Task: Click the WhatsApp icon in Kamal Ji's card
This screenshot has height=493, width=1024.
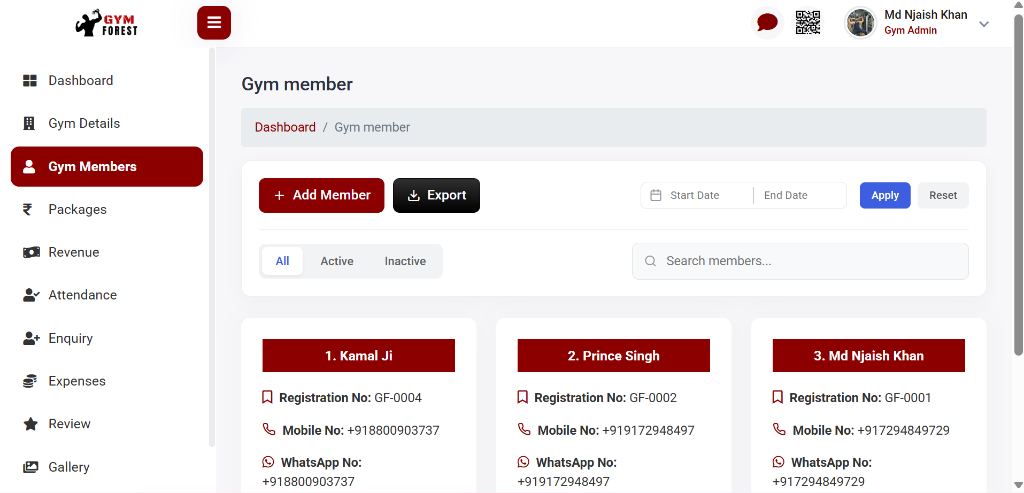Action: pyautogui.click(x=268, y=462)
